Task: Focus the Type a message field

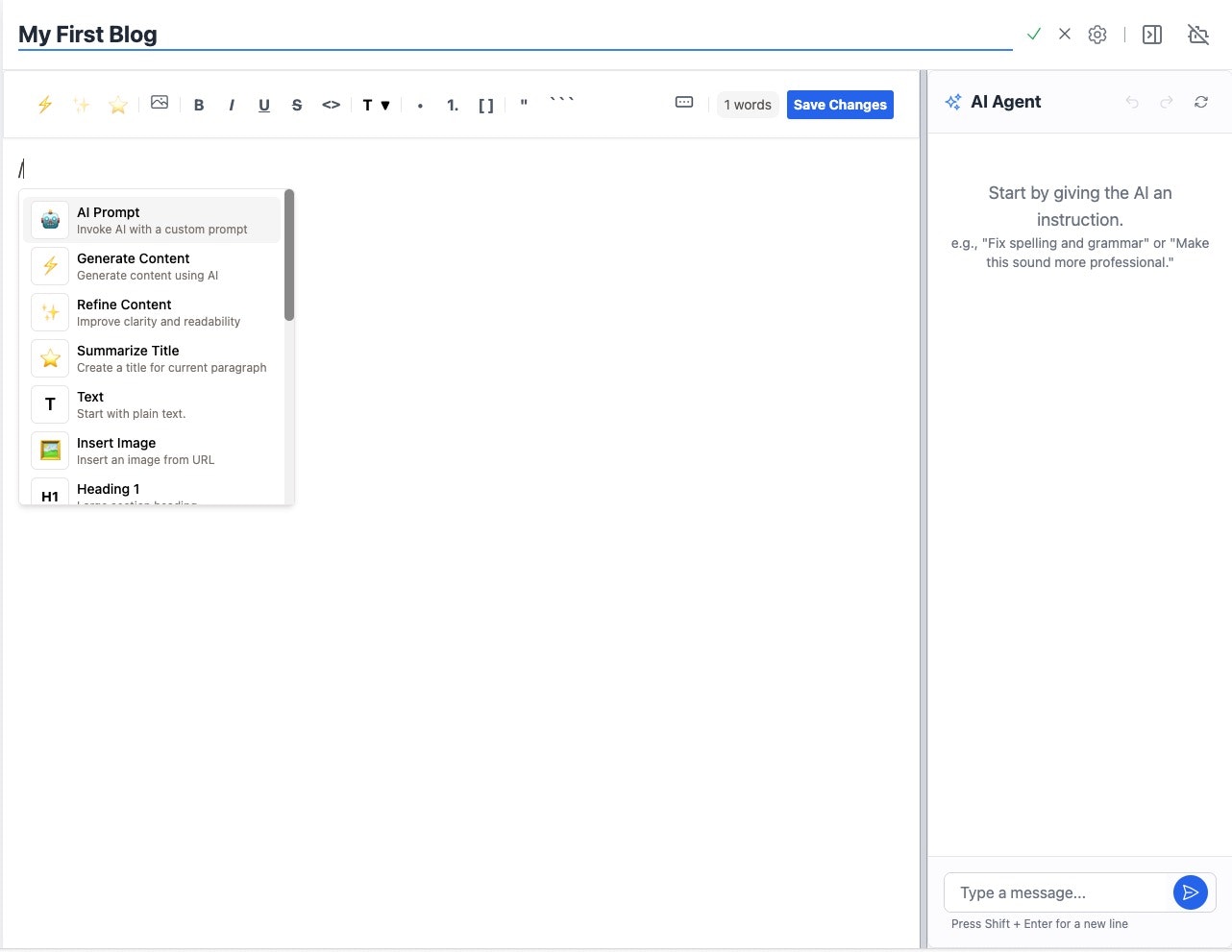Action: tap(1057, 892)
